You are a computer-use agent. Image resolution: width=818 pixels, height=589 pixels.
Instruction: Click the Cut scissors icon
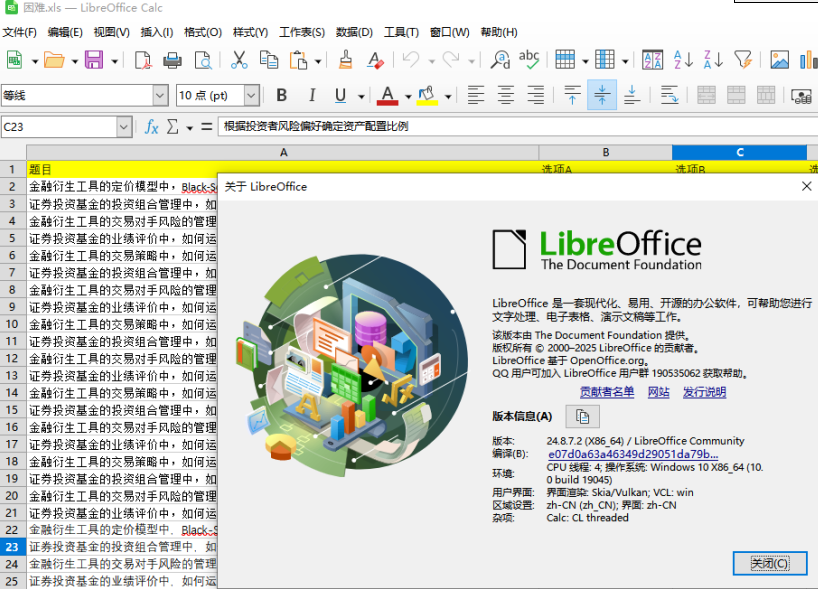click(239, 60)
